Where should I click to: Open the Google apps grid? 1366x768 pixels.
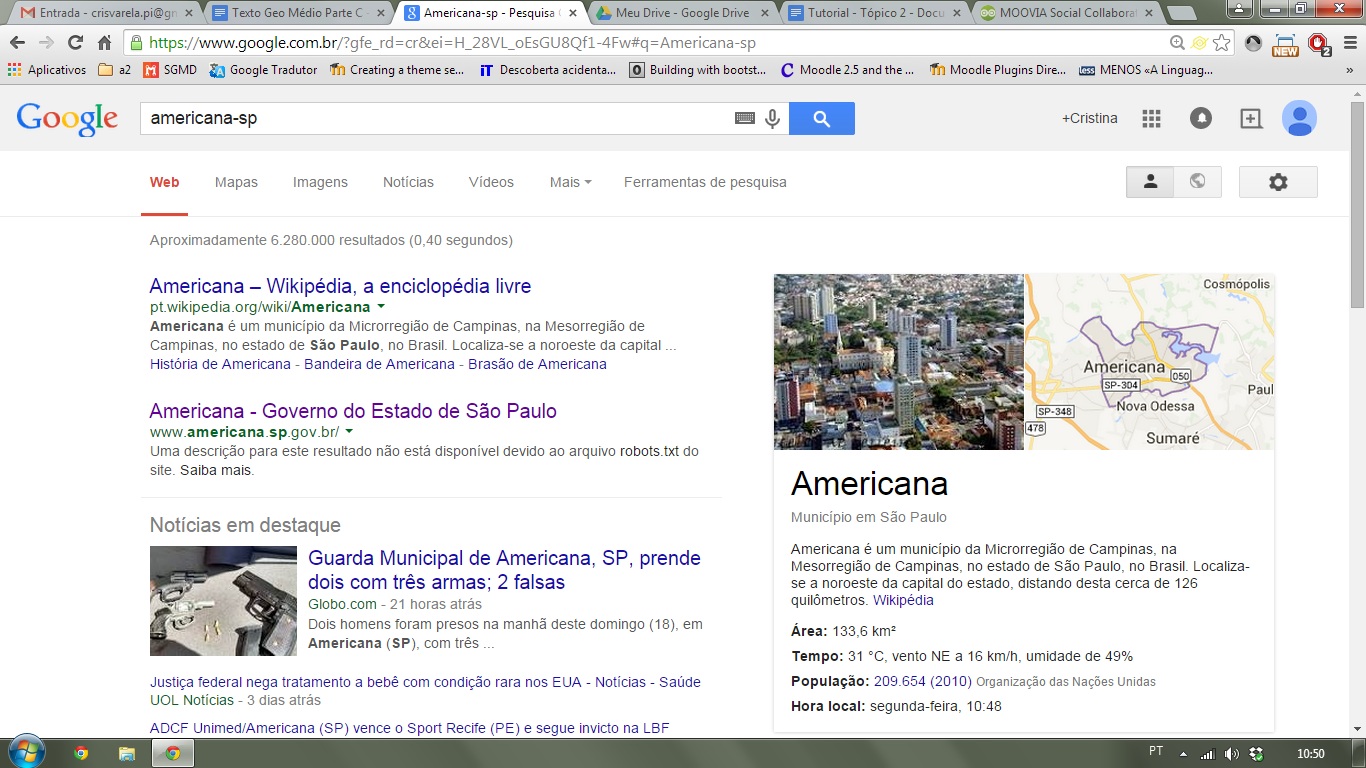pos(1151,118)
